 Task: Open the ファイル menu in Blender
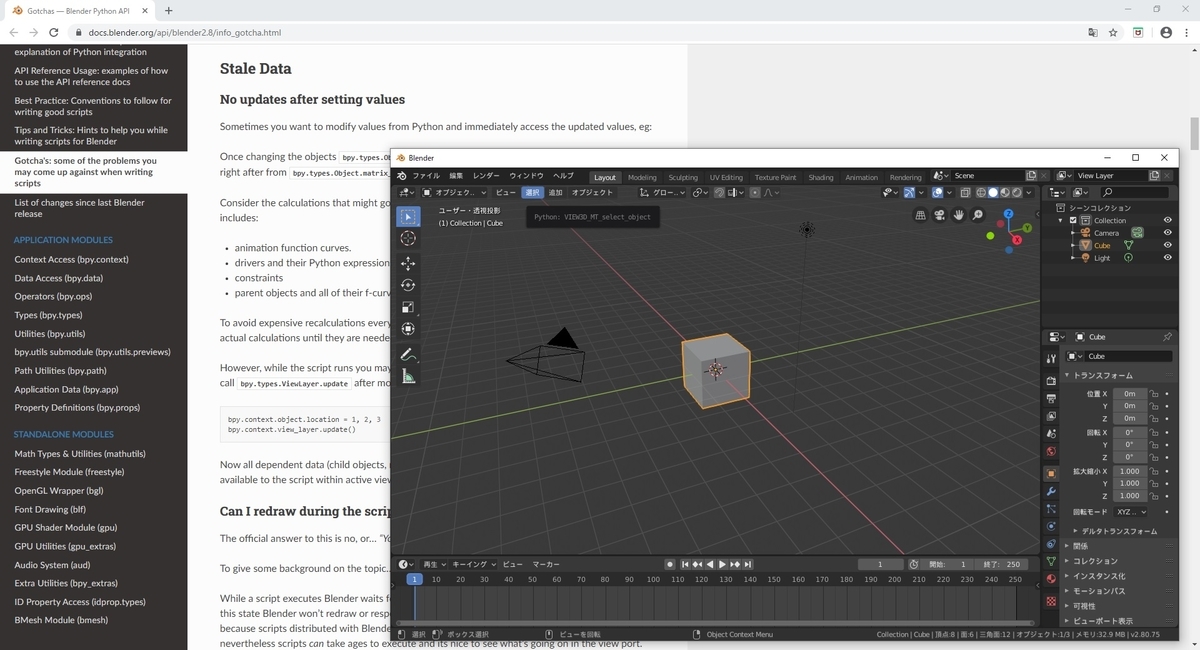[426, 177]
